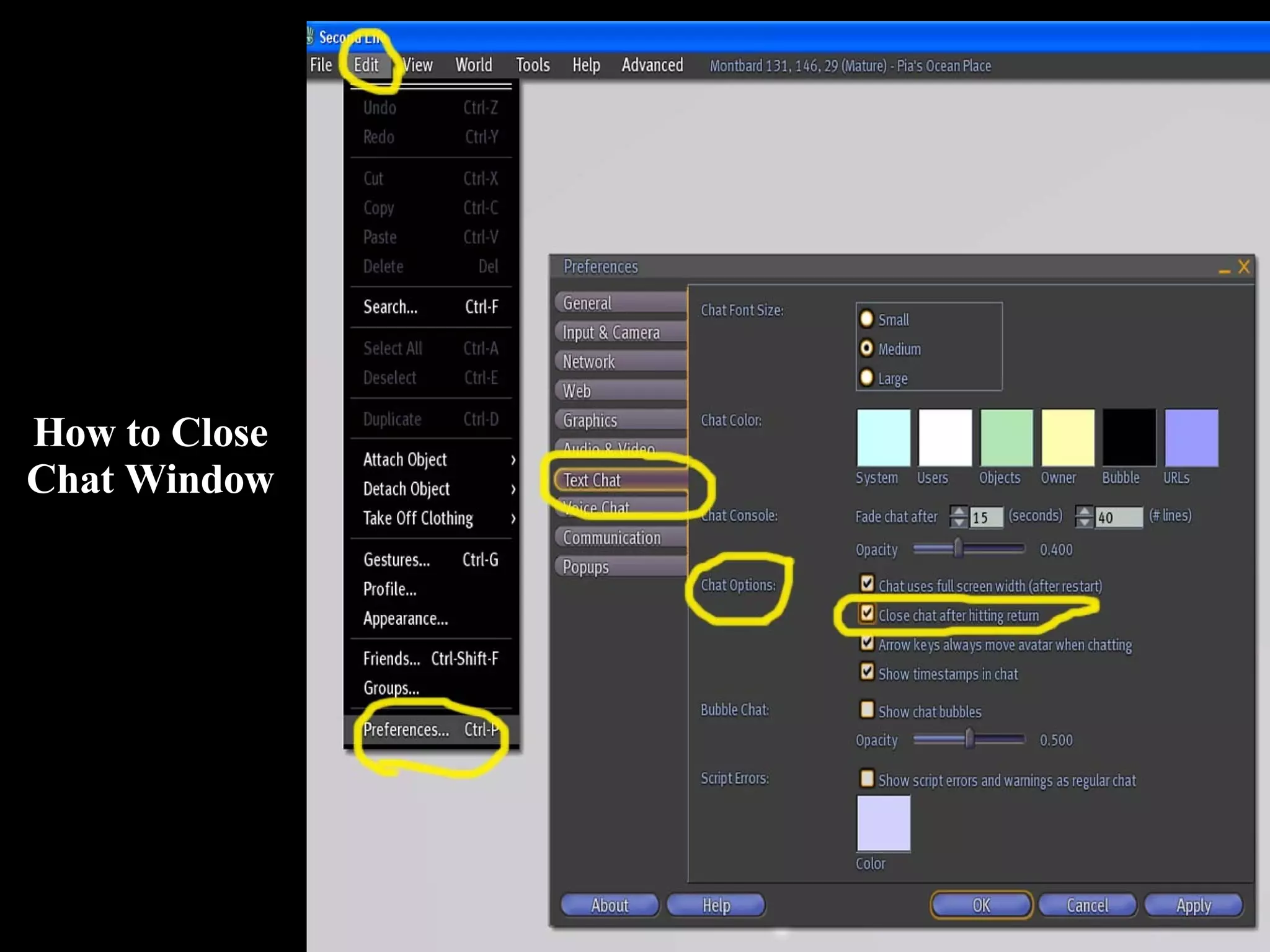This screenshot has height=952, width=1270.
Task: Select Medium chat font size
Action: 866,348
